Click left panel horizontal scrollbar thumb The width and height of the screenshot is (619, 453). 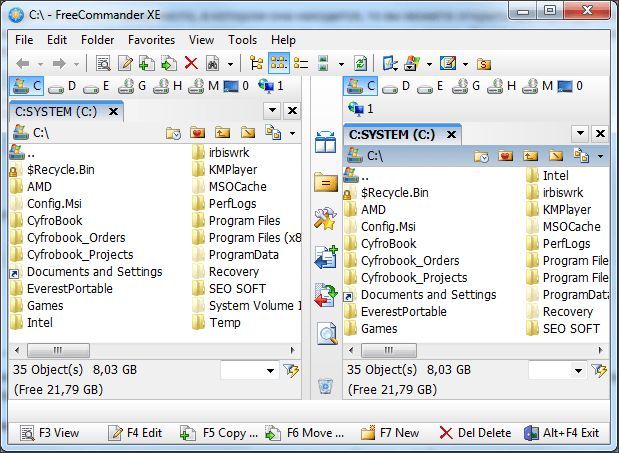[58, 350]
